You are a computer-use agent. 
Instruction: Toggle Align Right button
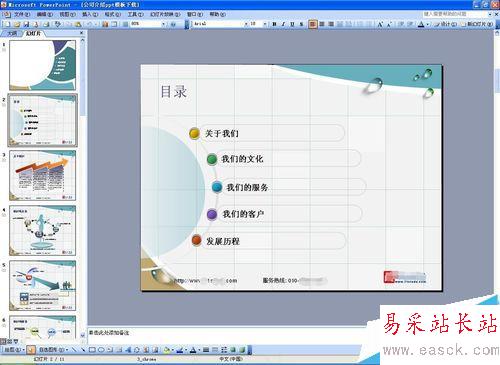pos(331,24)
